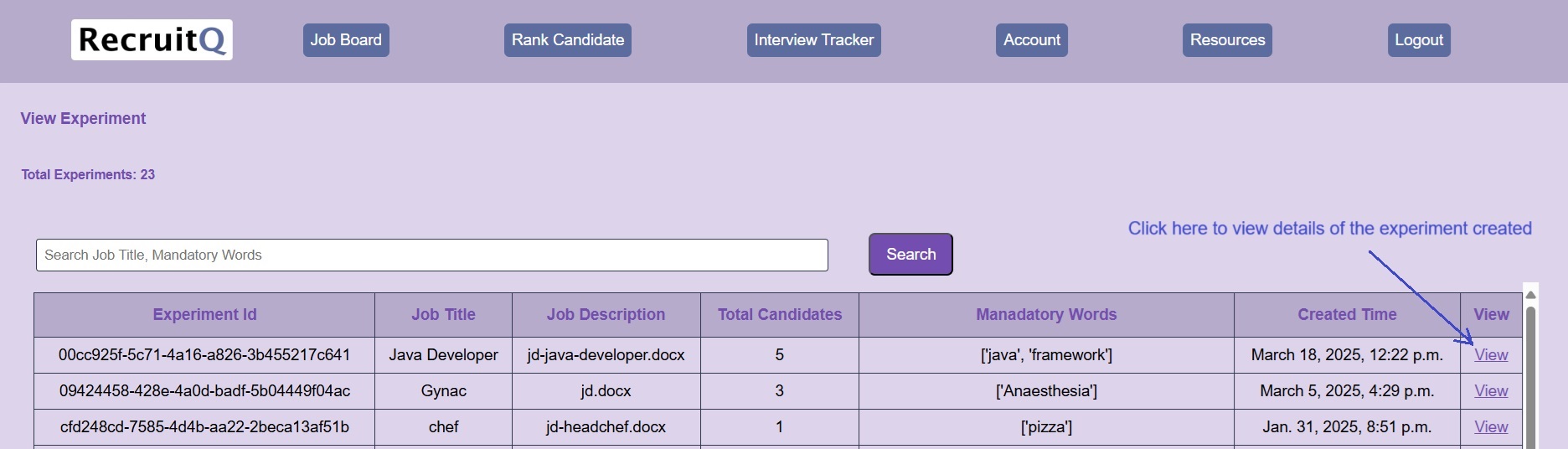Click the experiments table scrollbar thumb

[1531, 377]
